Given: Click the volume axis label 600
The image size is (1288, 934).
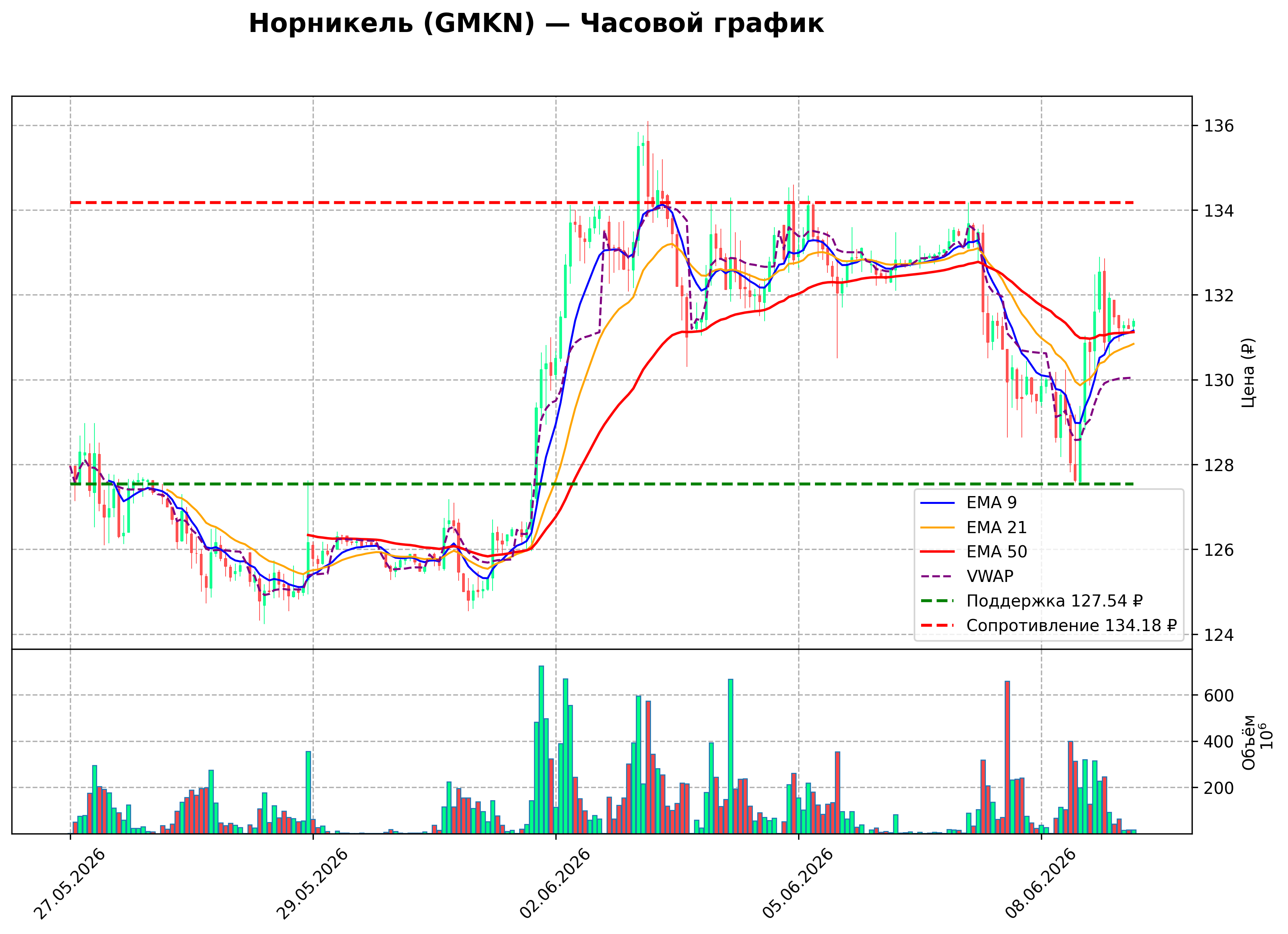Looking at the screenshot, I should point(1219,696).
